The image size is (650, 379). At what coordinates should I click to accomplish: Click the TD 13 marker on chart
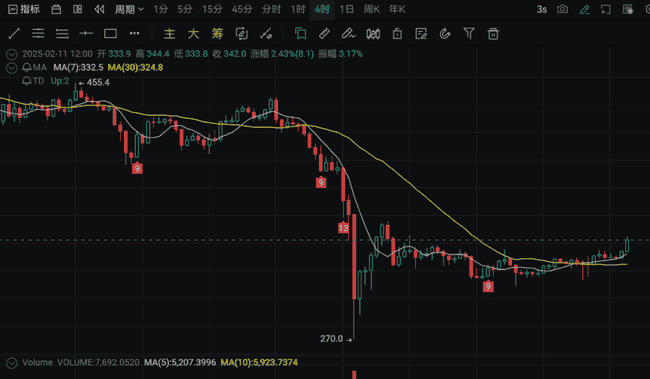(x=343, y=228)
